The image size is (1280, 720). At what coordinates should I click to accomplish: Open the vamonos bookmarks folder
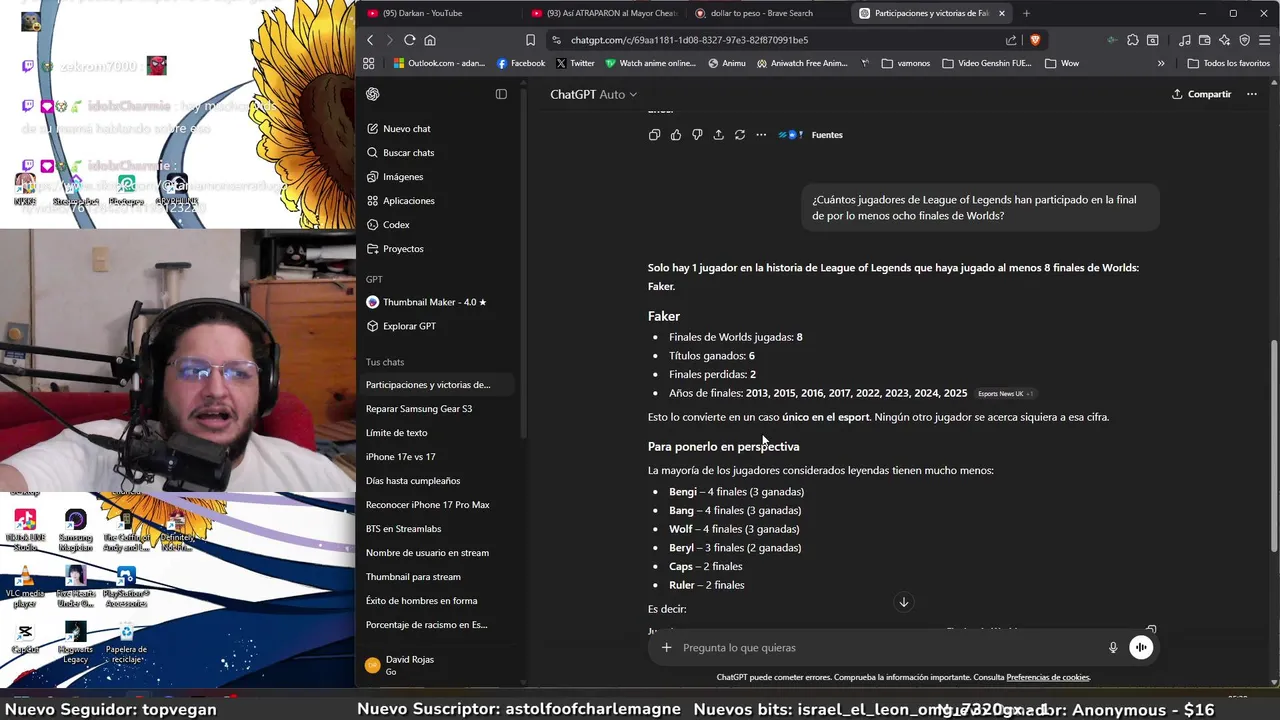pos(905,63)
